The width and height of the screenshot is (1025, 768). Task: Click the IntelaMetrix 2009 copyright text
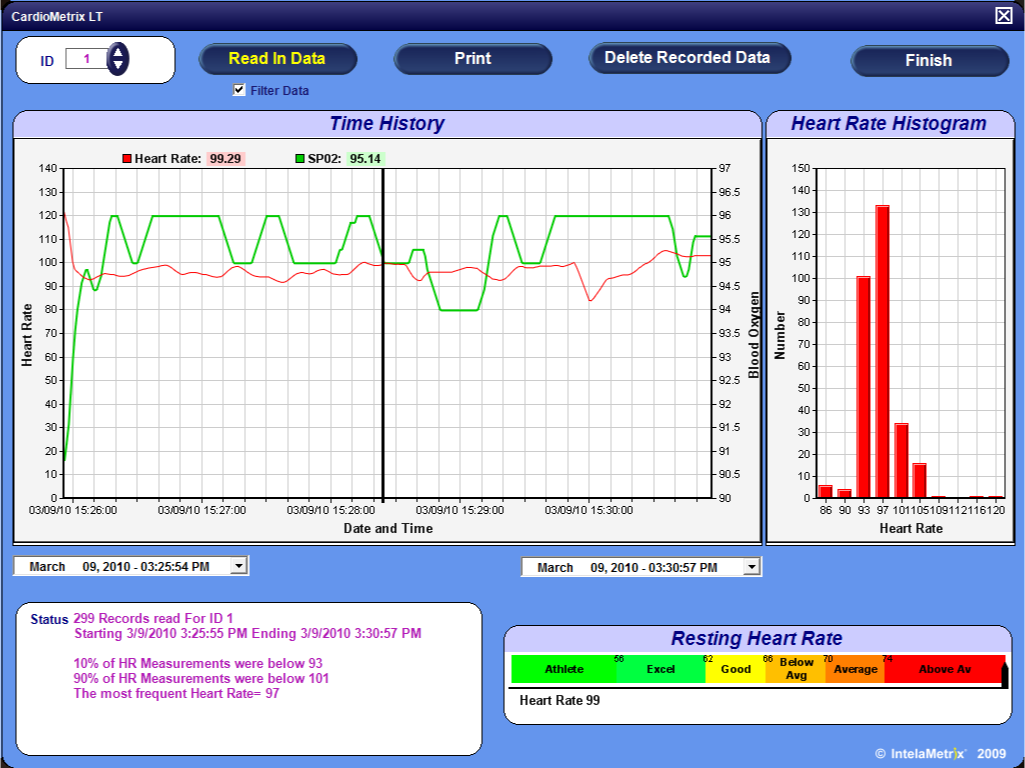click(x=941, y=754)
